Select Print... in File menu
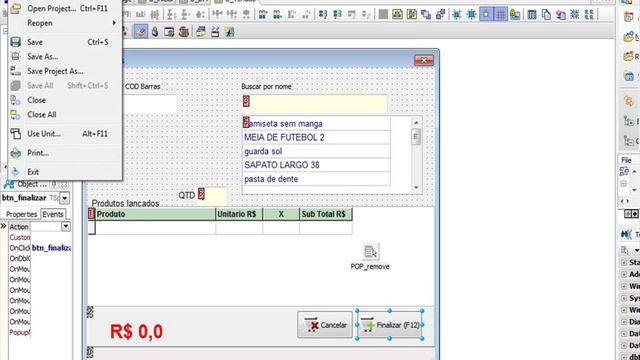Image resolution: width=640 pixels, height=360 pixels. (65, 153)
